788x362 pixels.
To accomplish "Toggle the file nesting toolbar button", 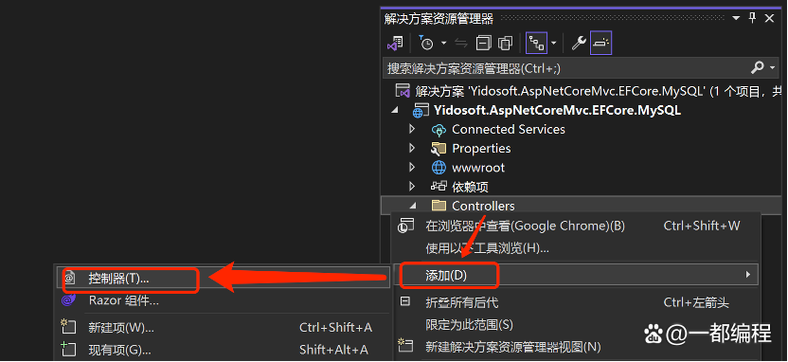I will coord(536,44).
